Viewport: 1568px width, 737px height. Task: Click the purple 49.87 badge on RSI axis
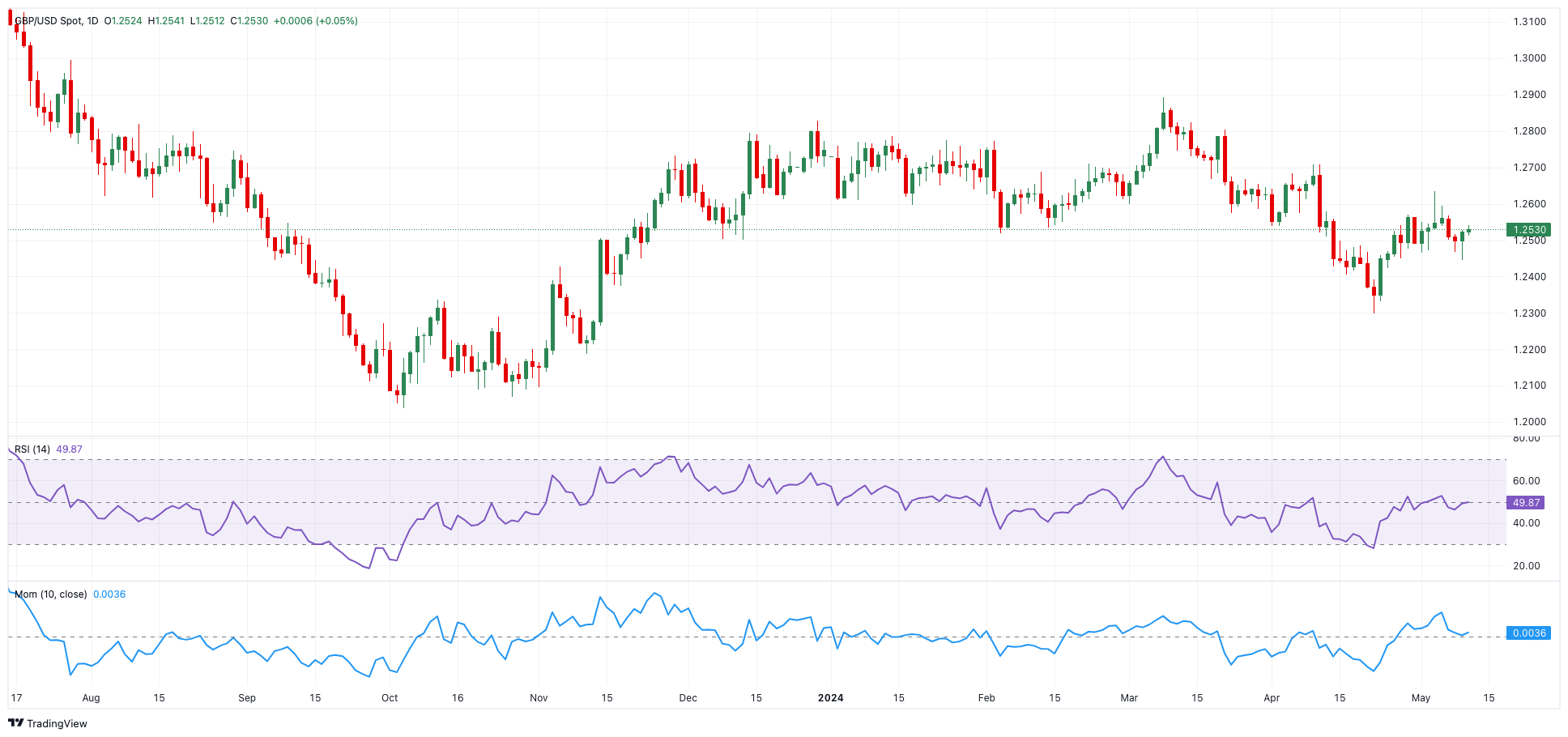(1526, 503)
